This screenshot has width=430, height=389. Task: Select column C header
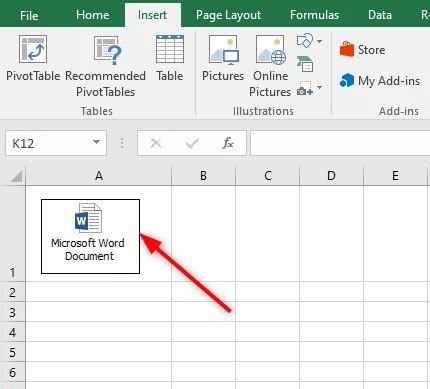point(268,176)
